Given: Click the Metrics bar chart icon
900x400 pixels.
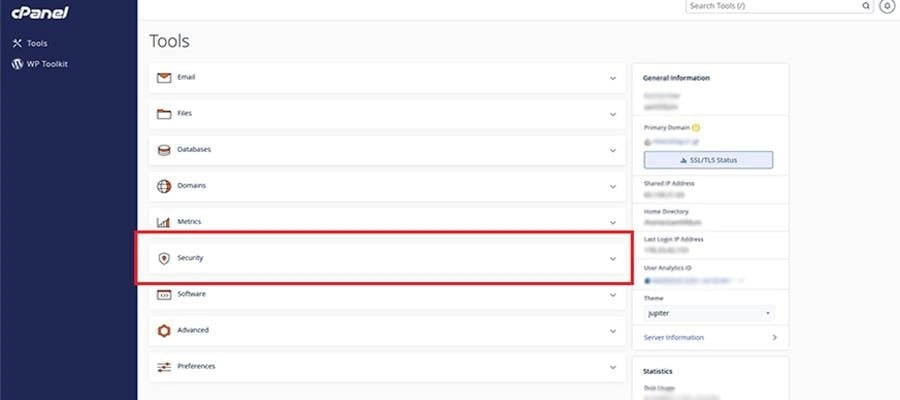Looking at the screenshot, I should tap(164, 222).
